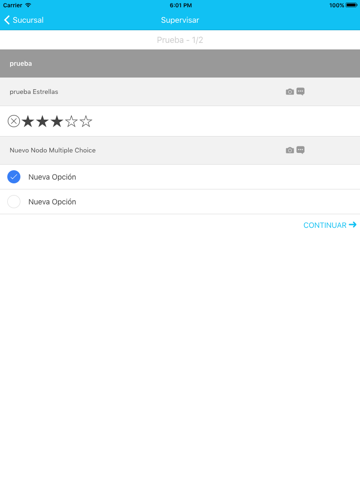This screenshot has height=480, width=360.
Task: Set rating to three stars
Action: coord(57,121)
